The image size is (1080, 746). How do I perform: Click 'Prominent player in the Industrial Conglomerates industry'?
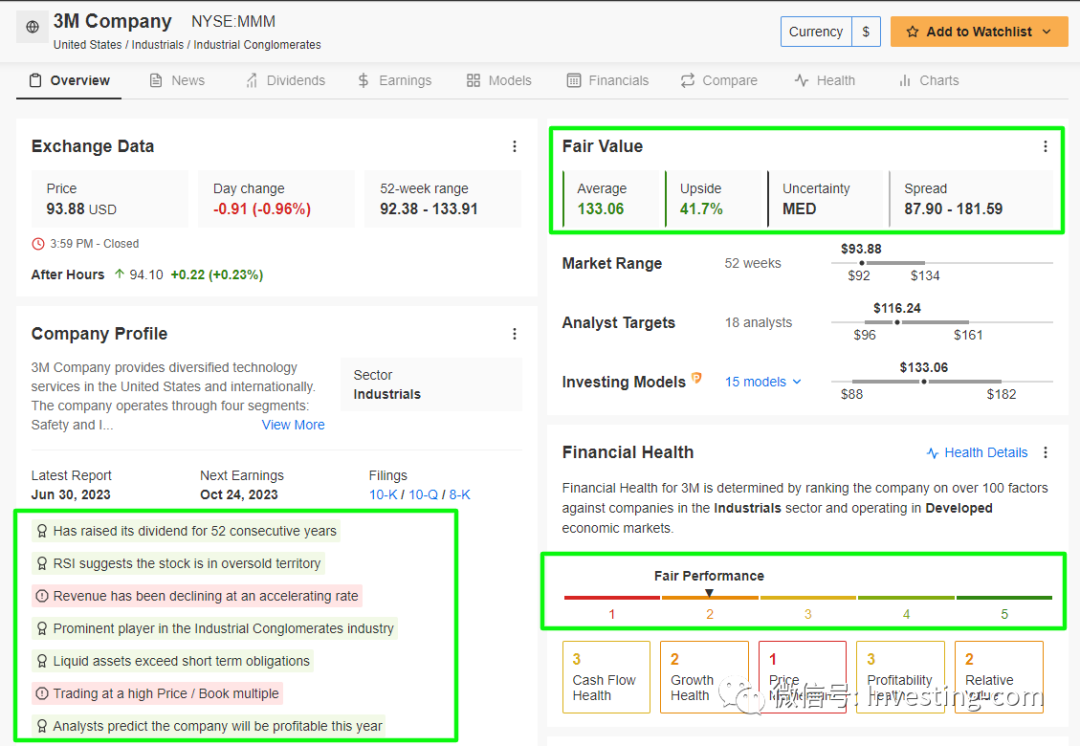click(x=223, y=628)
